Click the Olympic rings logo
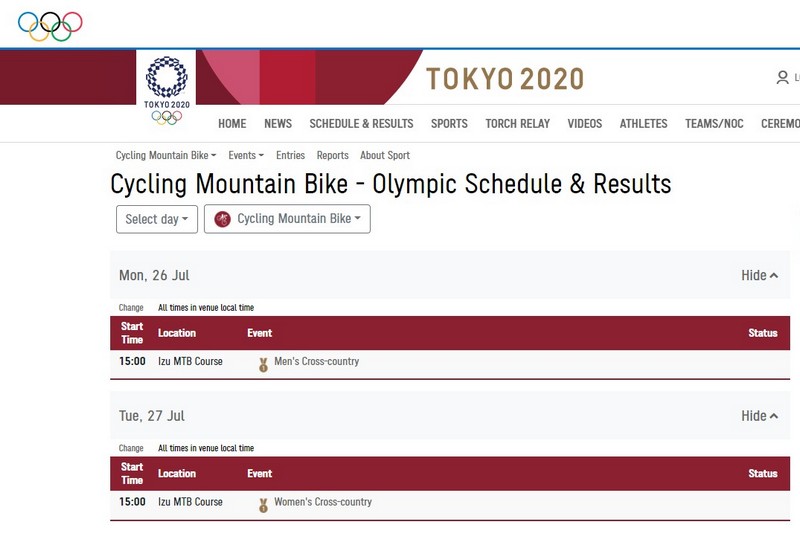Screen dimensions: 800x533 [50, 26]
